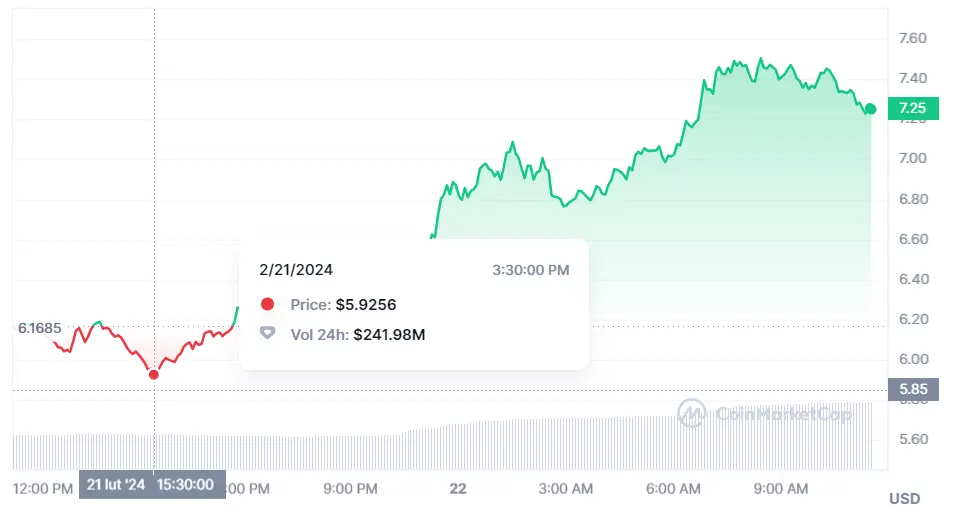This screenshot has height=525, width=961.
Task: Click the green 7.25 current price tag
Action: pos(912,108)
